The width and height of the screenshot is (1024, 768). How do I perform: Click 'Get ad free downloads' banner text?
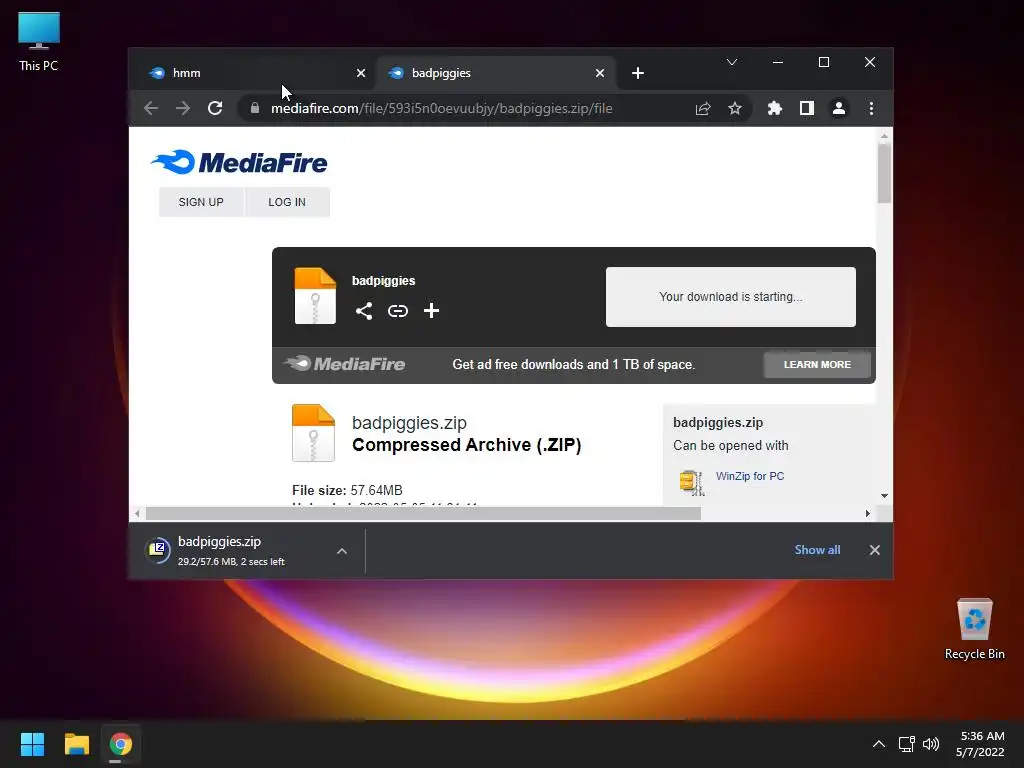tap(573, 364)
